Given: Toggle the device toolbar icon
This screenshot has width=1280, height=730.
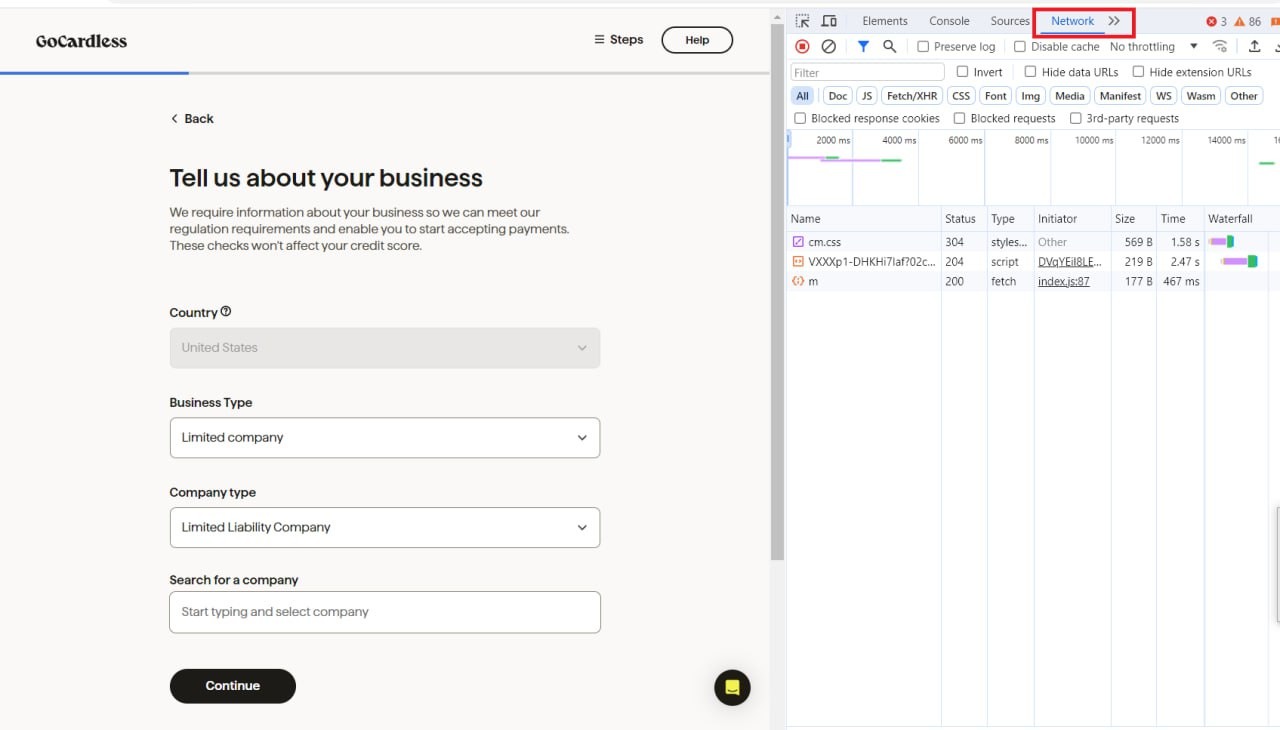Looking at the screenshot, I should click(829, 21).
